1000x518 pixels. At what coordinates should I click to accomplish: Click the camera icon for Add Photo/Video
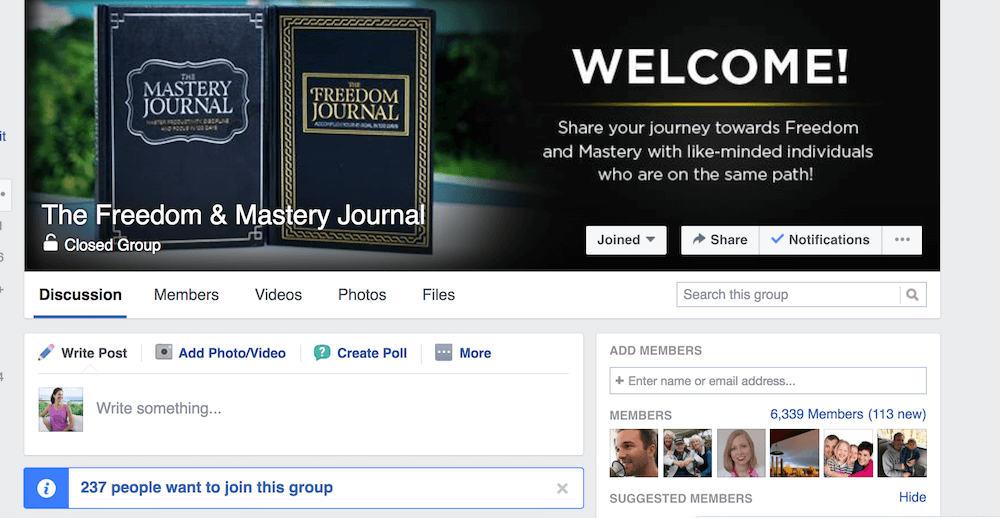click(164, 352)
